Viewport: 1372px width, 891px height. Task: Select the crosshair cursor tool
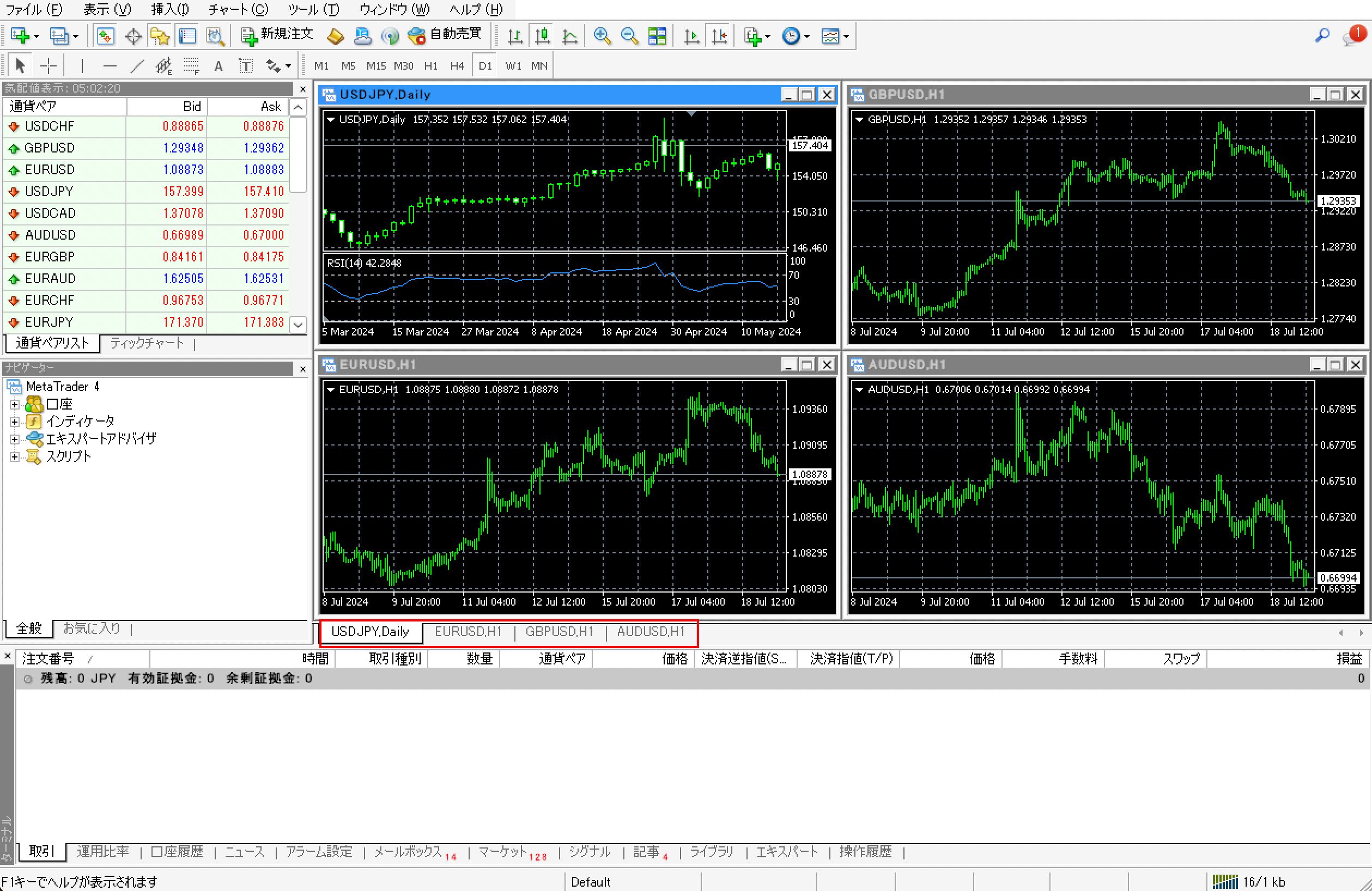coord(49,65)
